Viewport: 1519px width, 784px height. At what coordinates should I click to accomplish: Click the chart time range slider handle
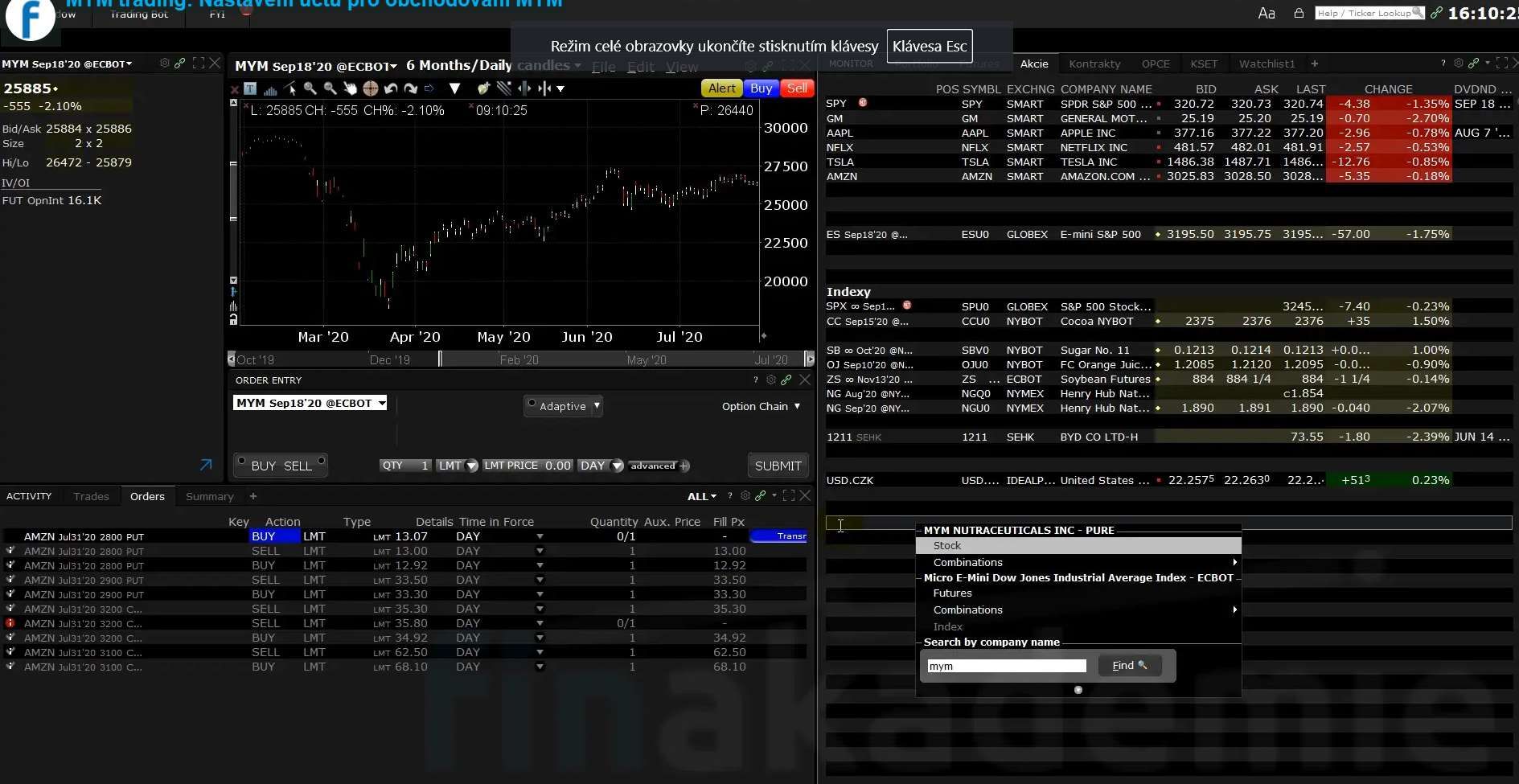(x=440, y=359)
